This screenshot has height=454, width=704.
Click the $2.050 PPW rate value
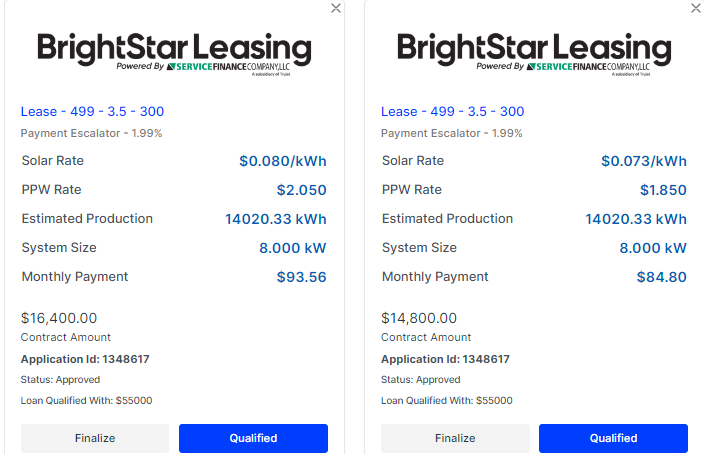pos(302,190)
